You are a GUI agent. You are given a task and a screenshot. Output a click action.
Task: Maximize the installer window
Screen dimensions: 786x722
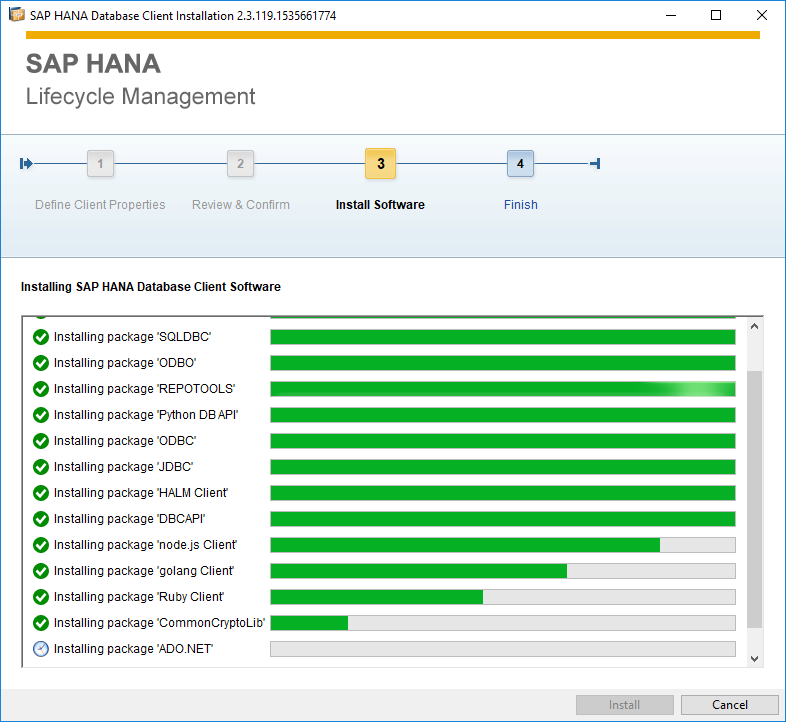tap(716, 16)
